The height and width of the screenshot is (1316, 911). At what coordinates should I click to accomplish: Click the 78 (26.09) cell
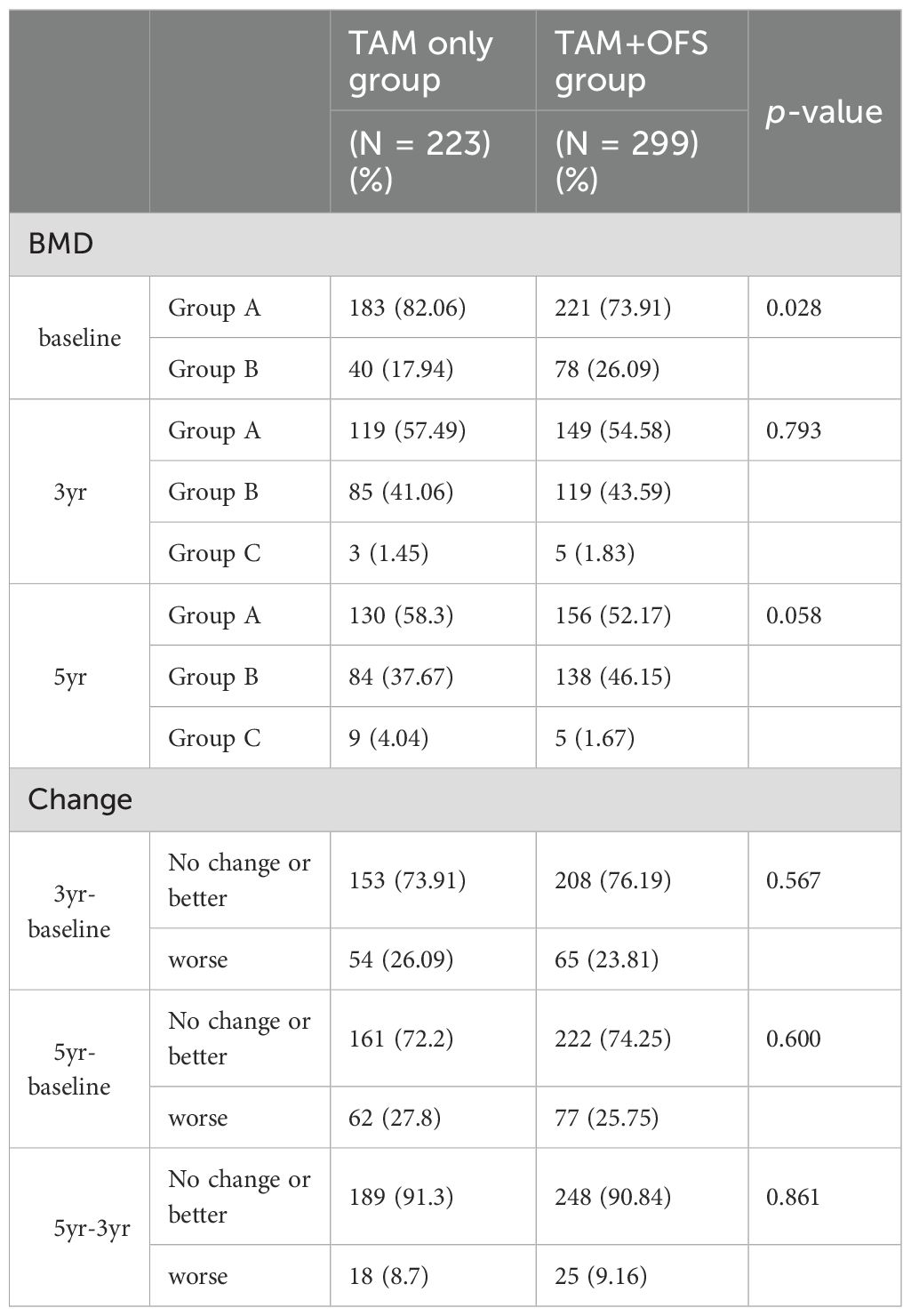click(607, 369)
